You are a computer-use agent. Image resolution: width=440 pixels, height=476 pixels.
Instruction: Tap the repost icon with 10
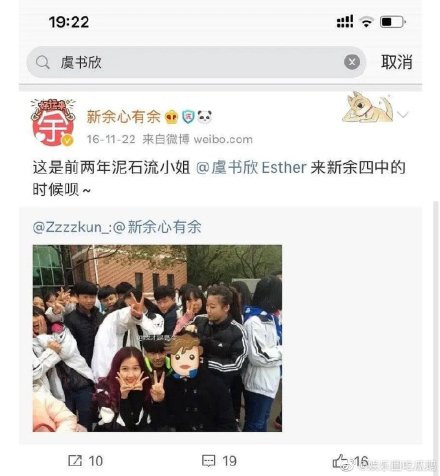pos(85,461)
